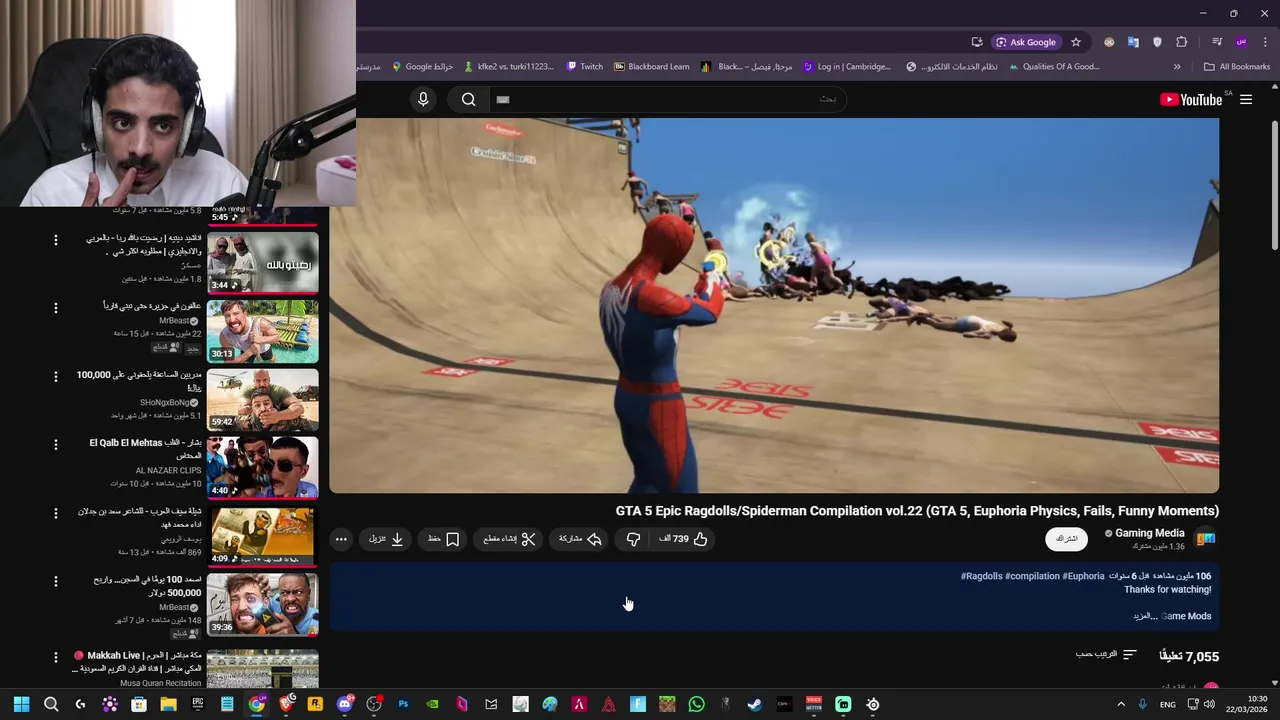Open the Twitch bookmark
This screenshot has width=1280, height=720.
click(585, 67)
